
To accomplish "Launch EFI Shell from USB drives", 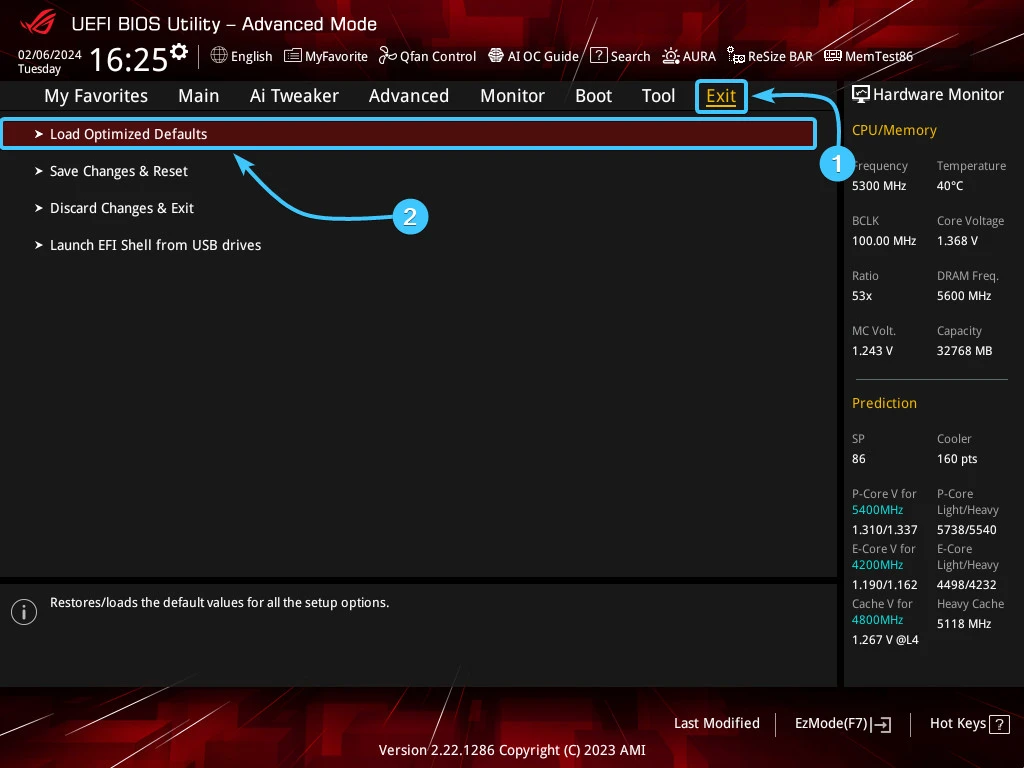I will [155, 245].
